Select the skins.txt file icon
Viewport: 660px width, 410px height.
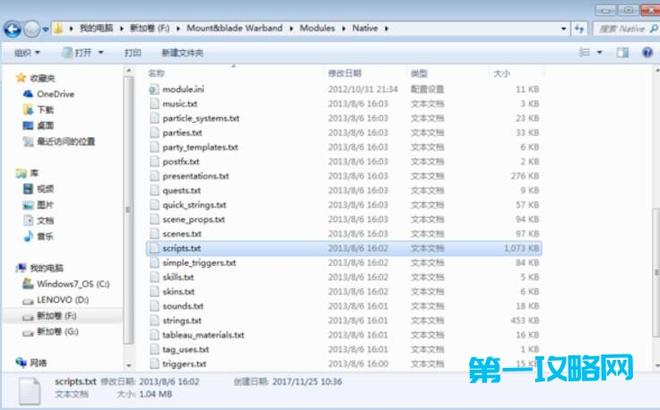click(x=154, y=292)
